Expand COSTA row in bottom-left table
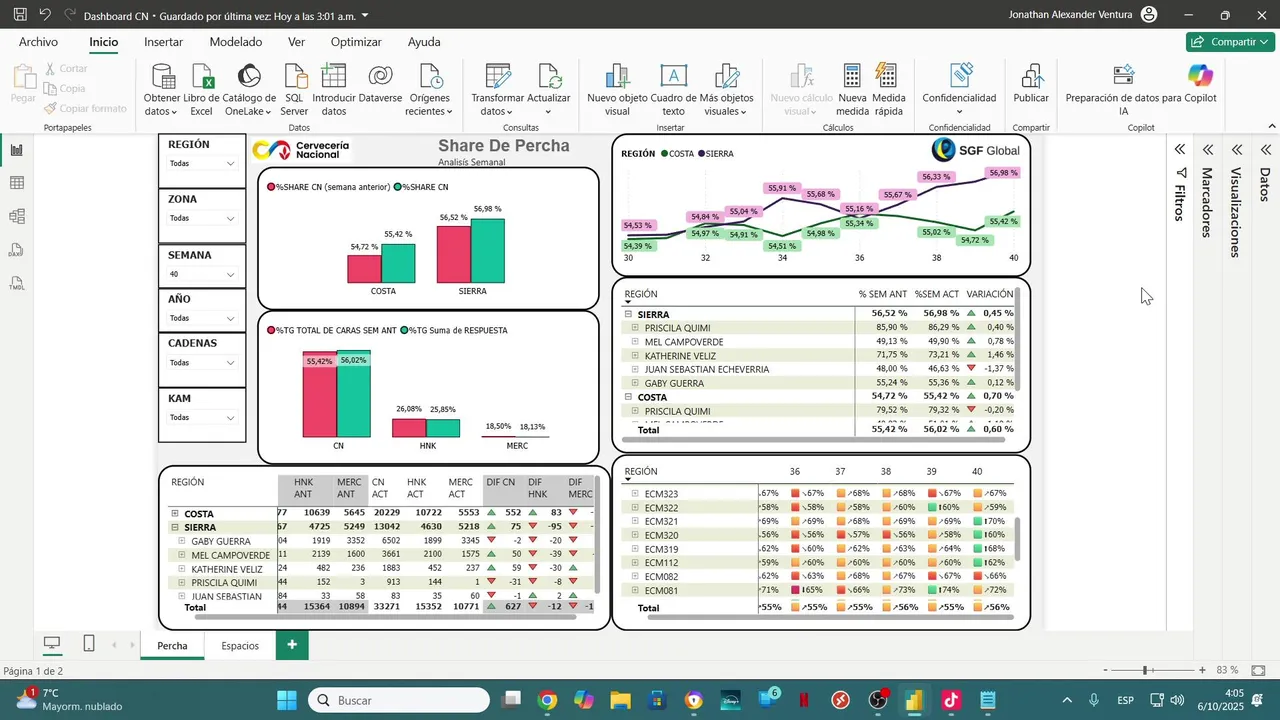Screen dimensions: 1280x720 click(175, 513)
